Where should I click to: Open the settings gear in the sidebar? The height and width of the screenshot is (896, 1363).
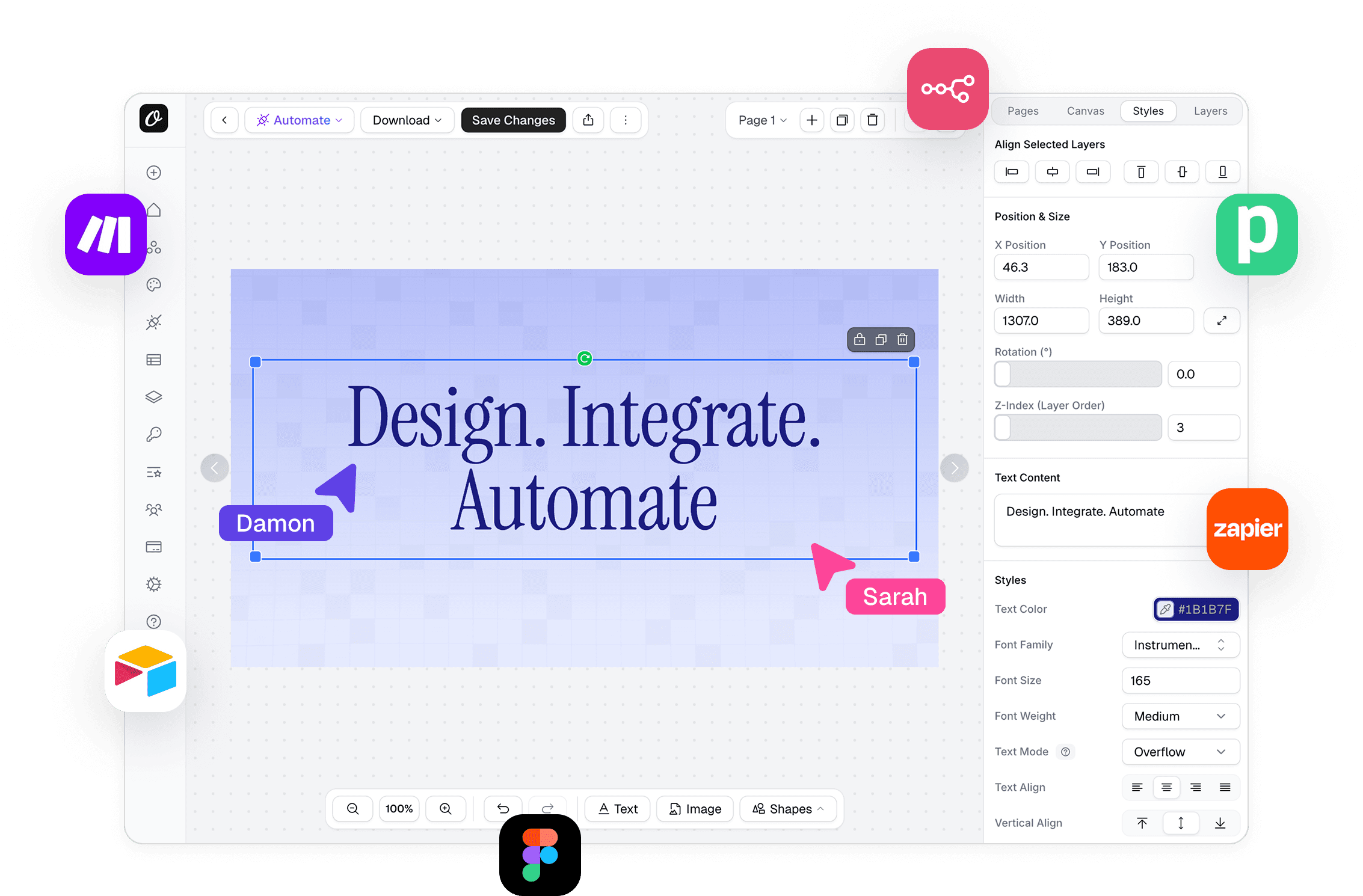click(x=154, y=584)
